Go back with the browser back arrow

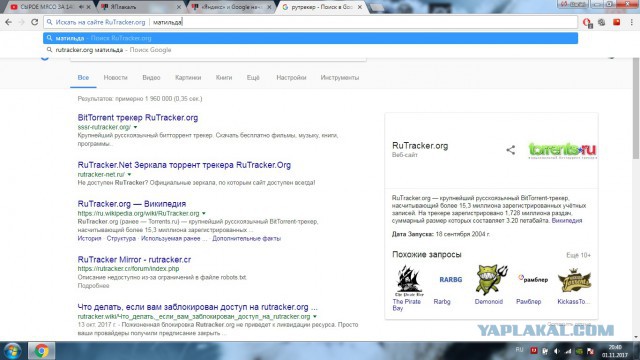coord(9,22)
